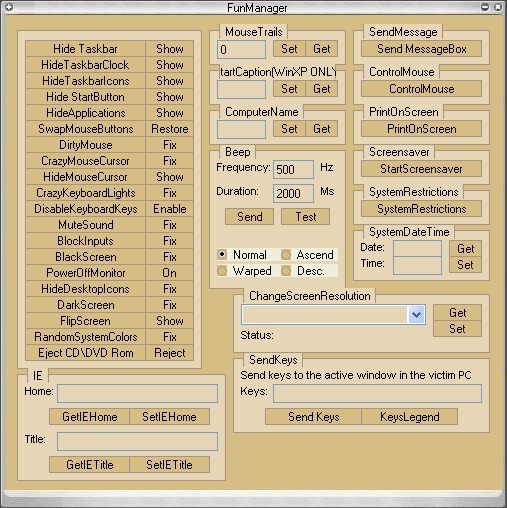Screen dimensions: 507x508
Task: Click the Send MessageBox button
Action: (421, 49)
